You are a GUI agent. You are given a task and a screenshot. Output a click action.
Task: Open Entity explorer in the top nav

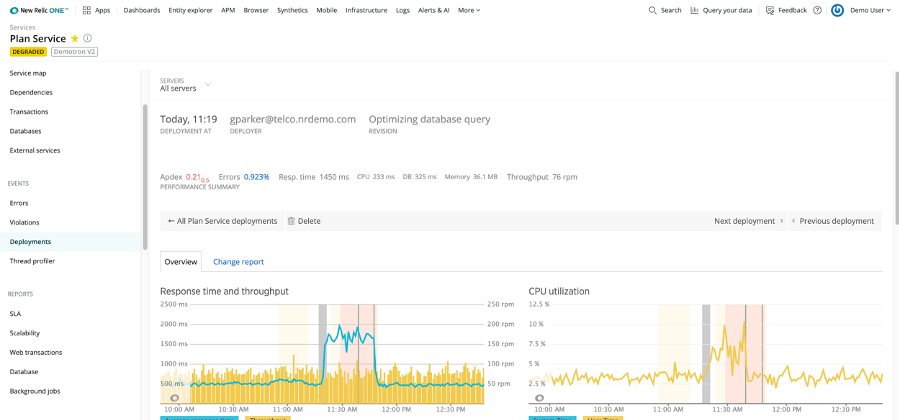190,10
